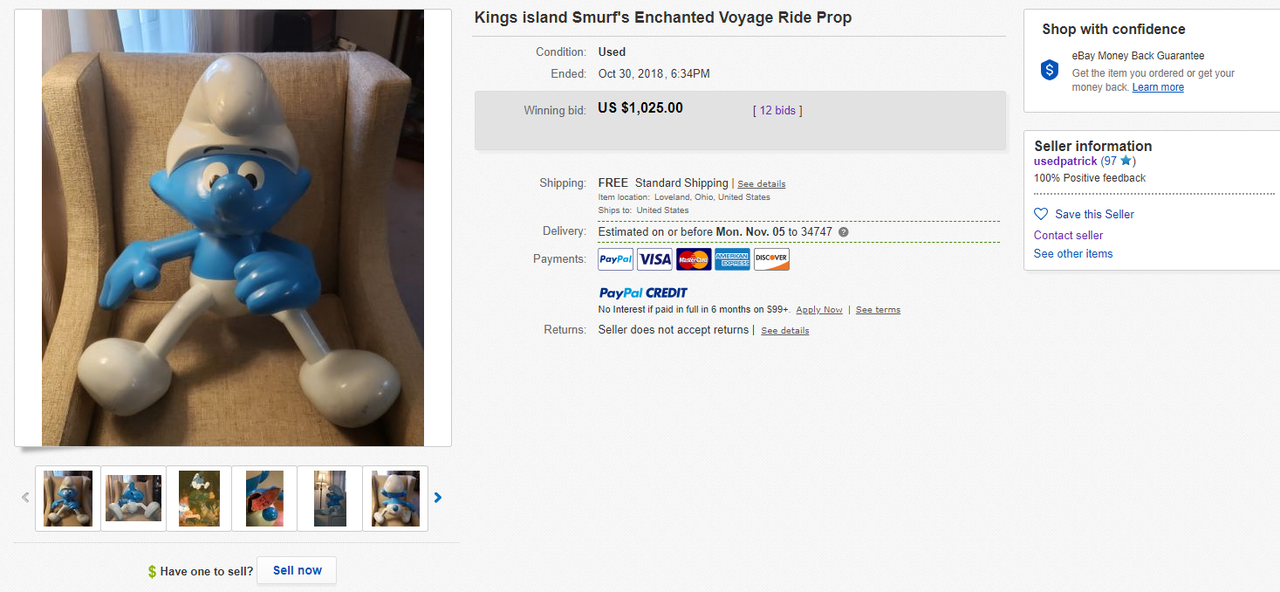Image resolution: width=1280 pixels, height=592 pixels.
Task: Click the heart icon beside Save this Seller
Action: click(1041, 214)
